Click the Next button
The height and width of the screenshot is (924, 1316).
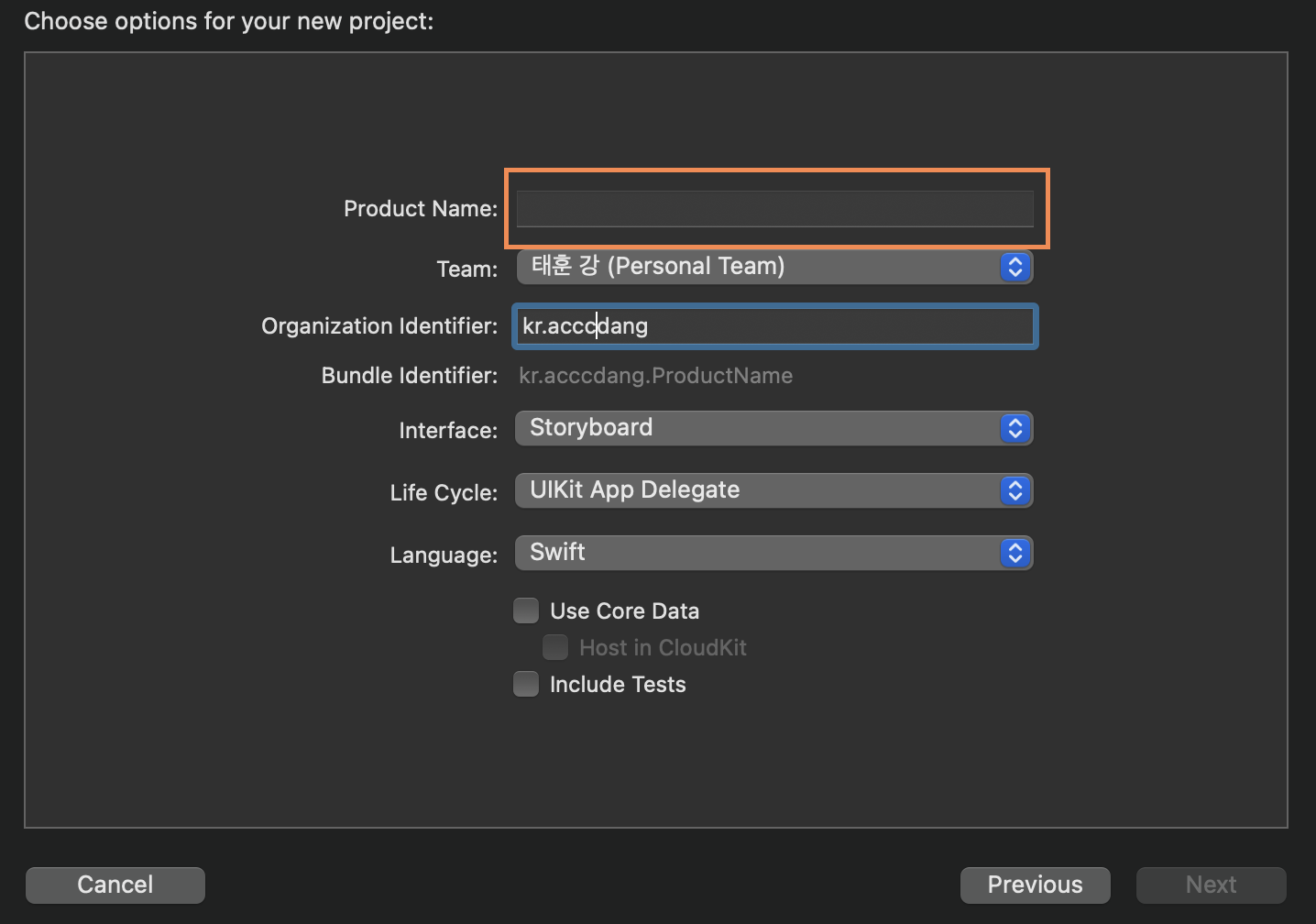point(1211,885)
